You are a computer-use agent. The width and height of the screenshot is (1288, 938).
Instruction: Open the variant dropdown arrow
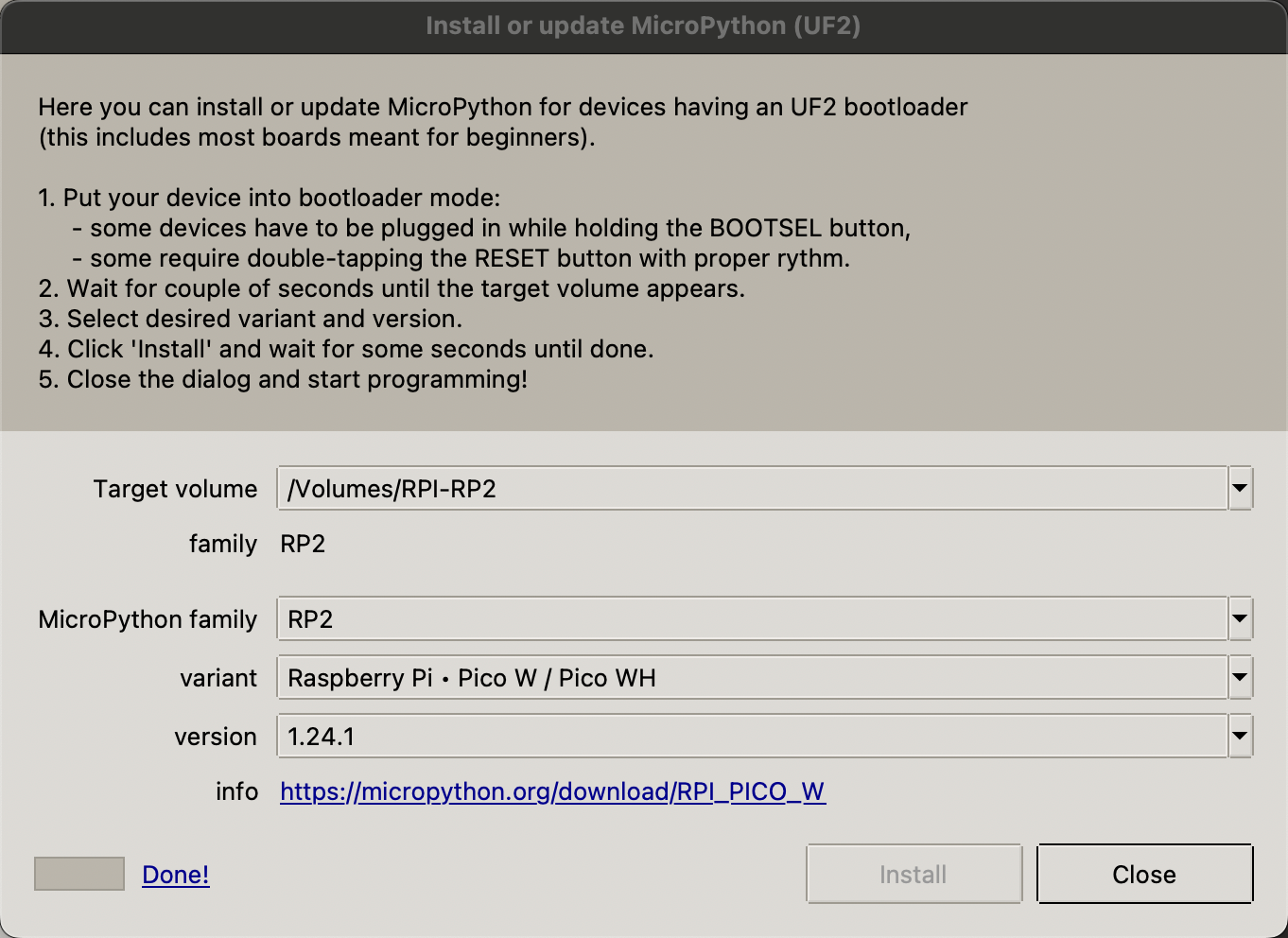pos(1240,678)
